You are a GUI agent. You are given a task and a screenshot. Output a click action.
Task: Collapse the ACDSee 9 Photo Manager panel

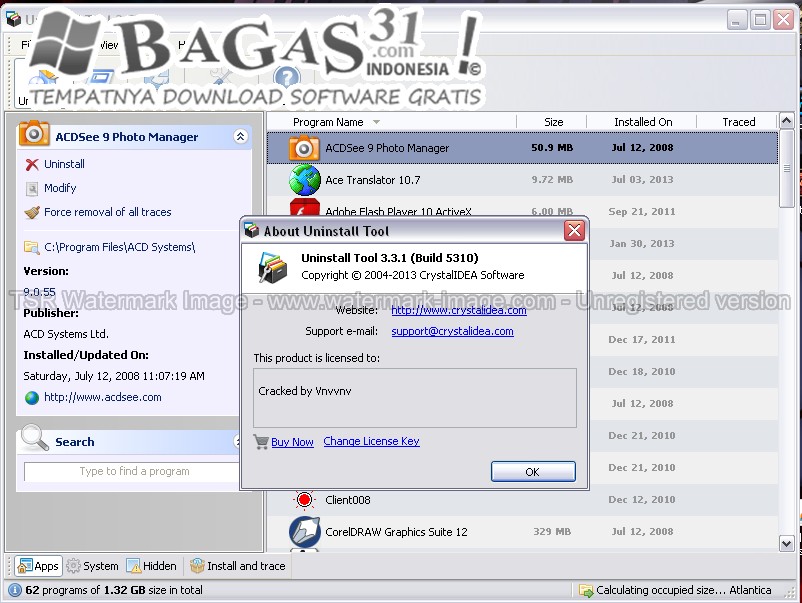pos(240,137)
